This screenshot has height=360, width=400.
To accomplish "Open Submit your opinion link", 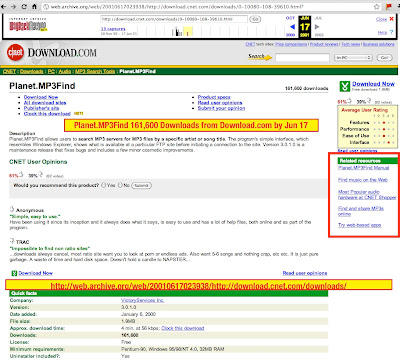I will [x=221, y=108].
